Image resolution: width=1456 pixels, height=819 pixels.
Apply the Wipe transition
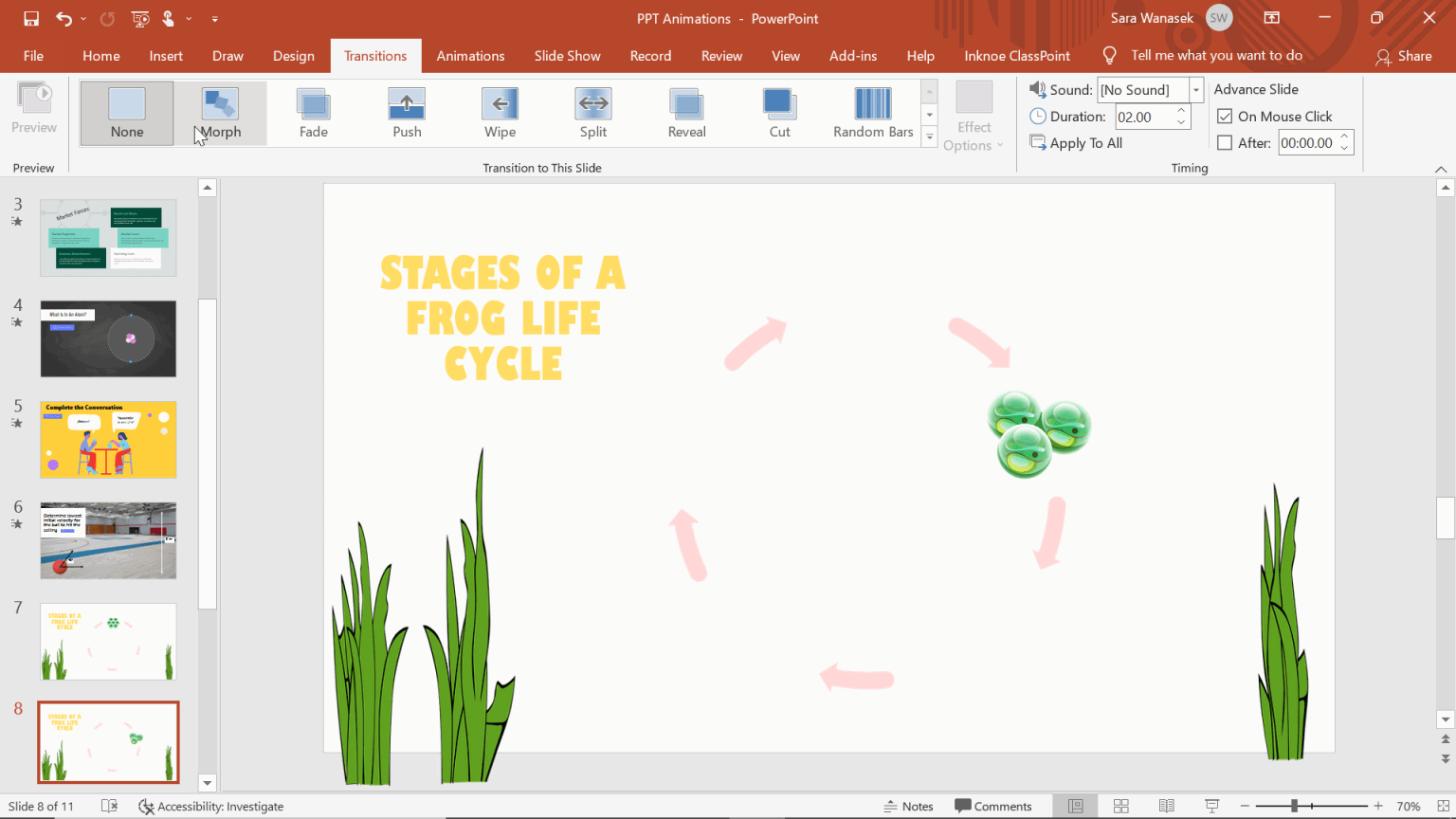coord(500,113)
